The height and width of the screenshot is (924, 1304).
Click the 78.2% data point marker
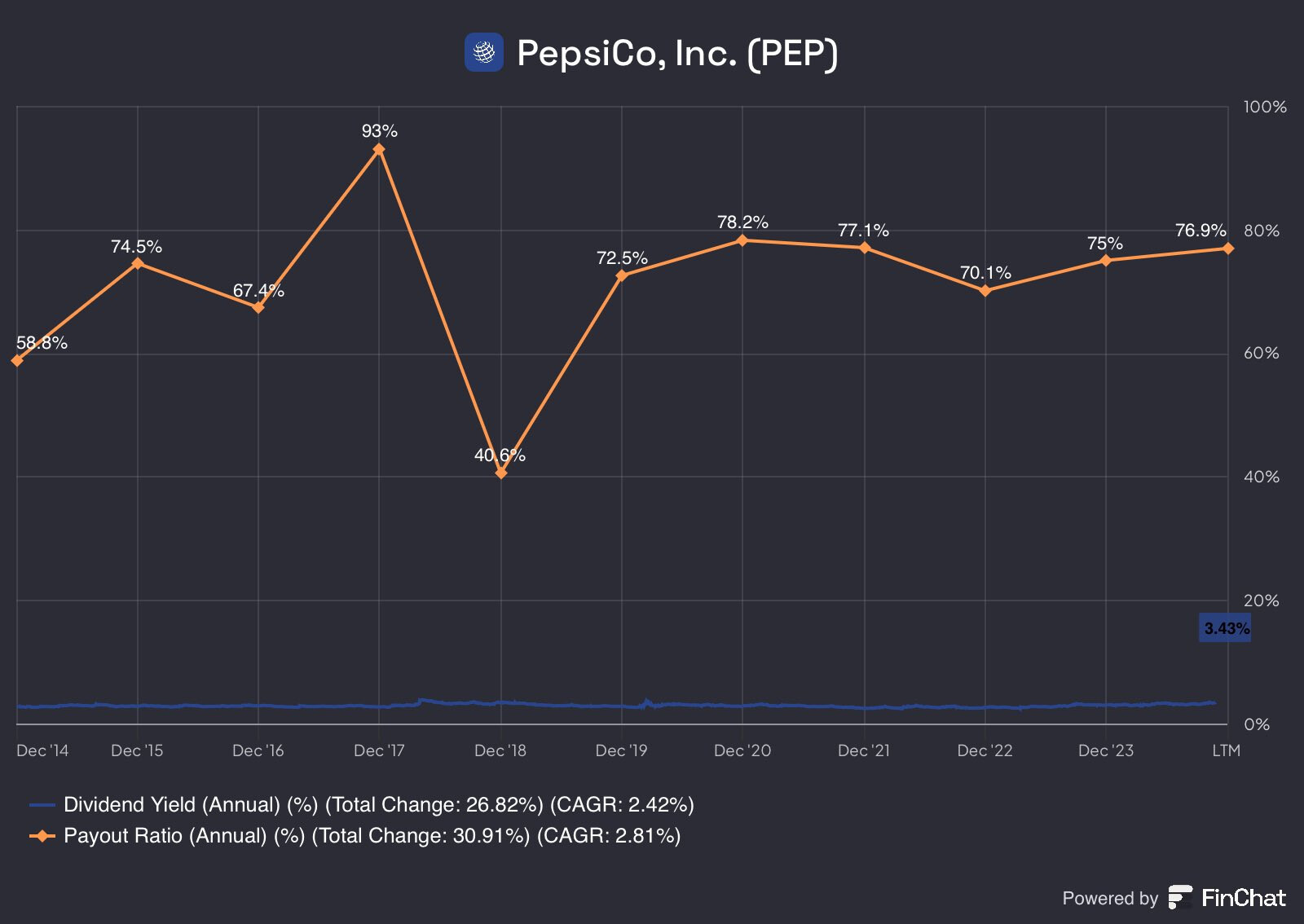[742, 240]
